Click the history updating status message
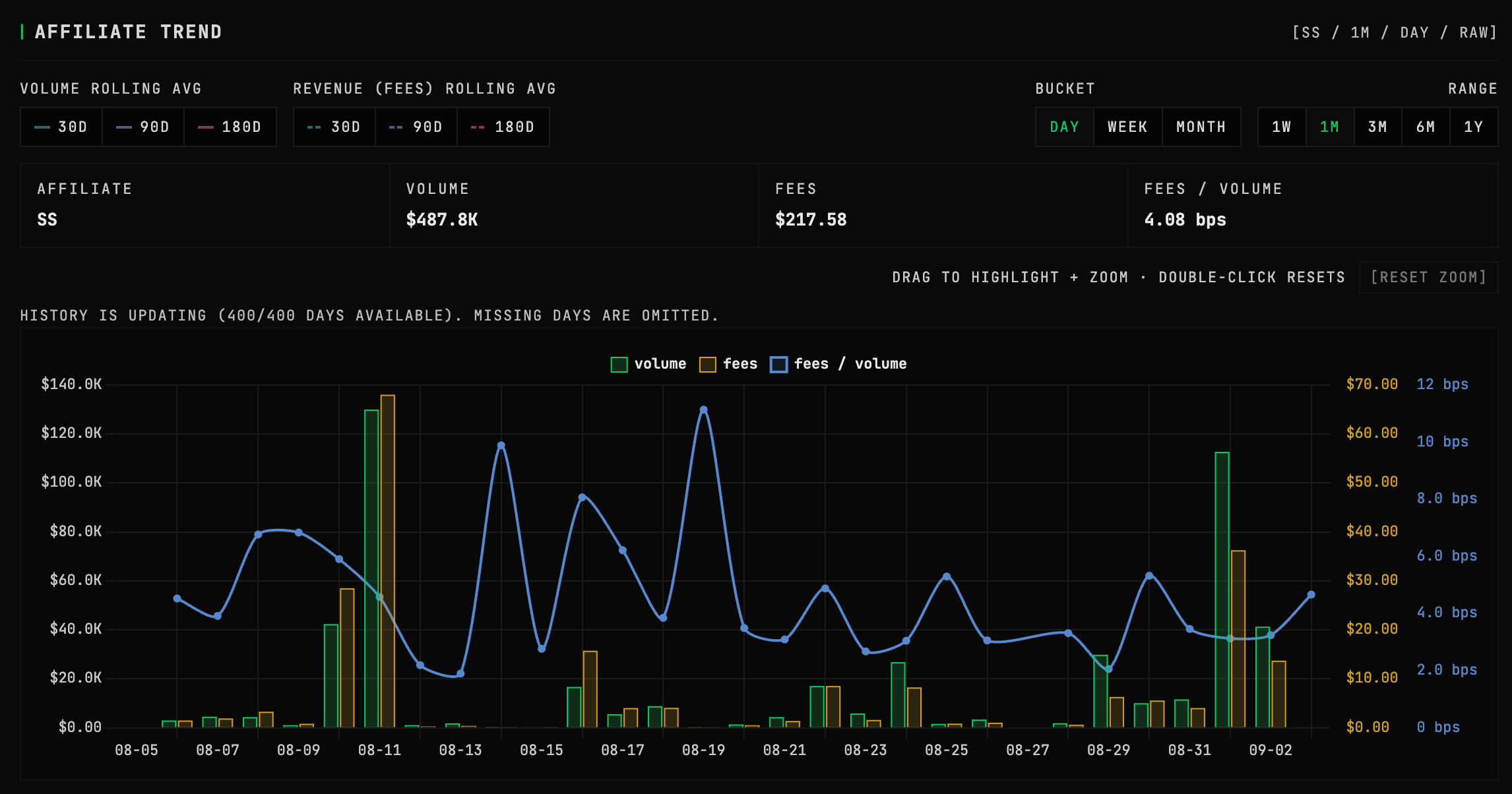The height and width of the screenshot is (794, 1512). click(x=369, y=315)
